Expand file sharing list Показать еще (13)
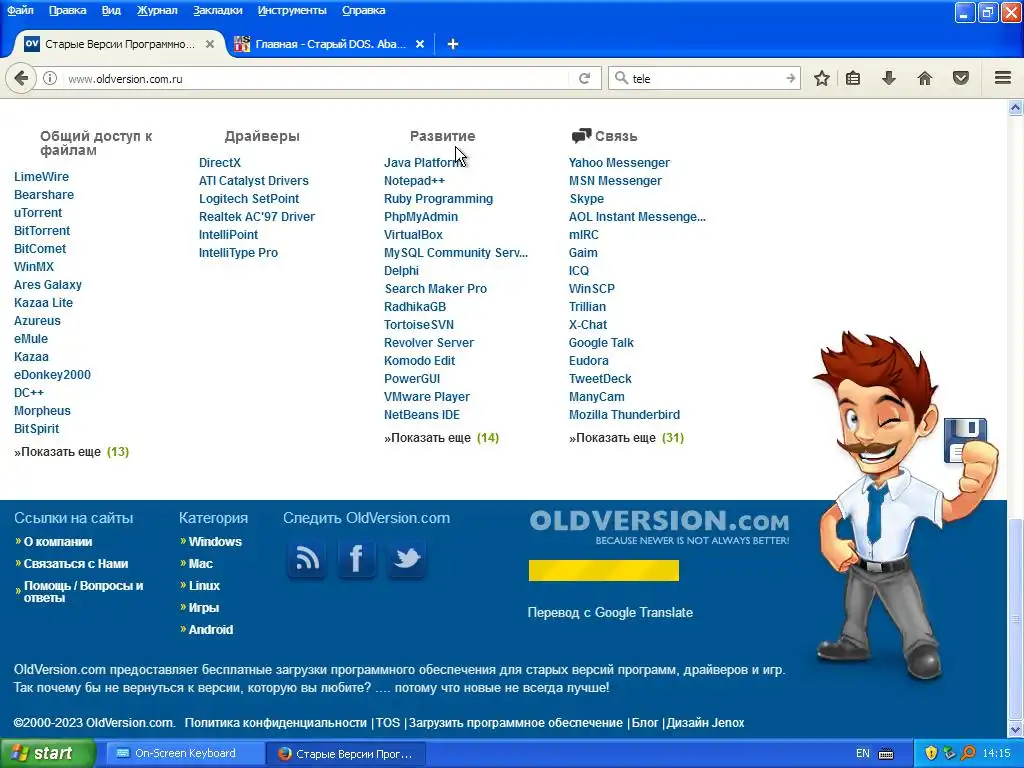 point(71,452)
